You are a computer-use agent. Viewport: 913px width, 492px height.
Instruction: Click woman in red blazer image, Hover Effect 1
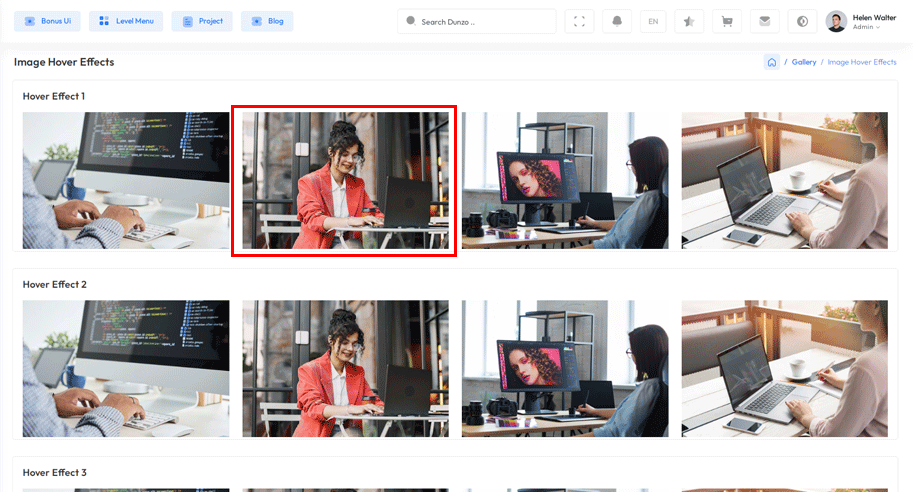[x=345, y=181]
